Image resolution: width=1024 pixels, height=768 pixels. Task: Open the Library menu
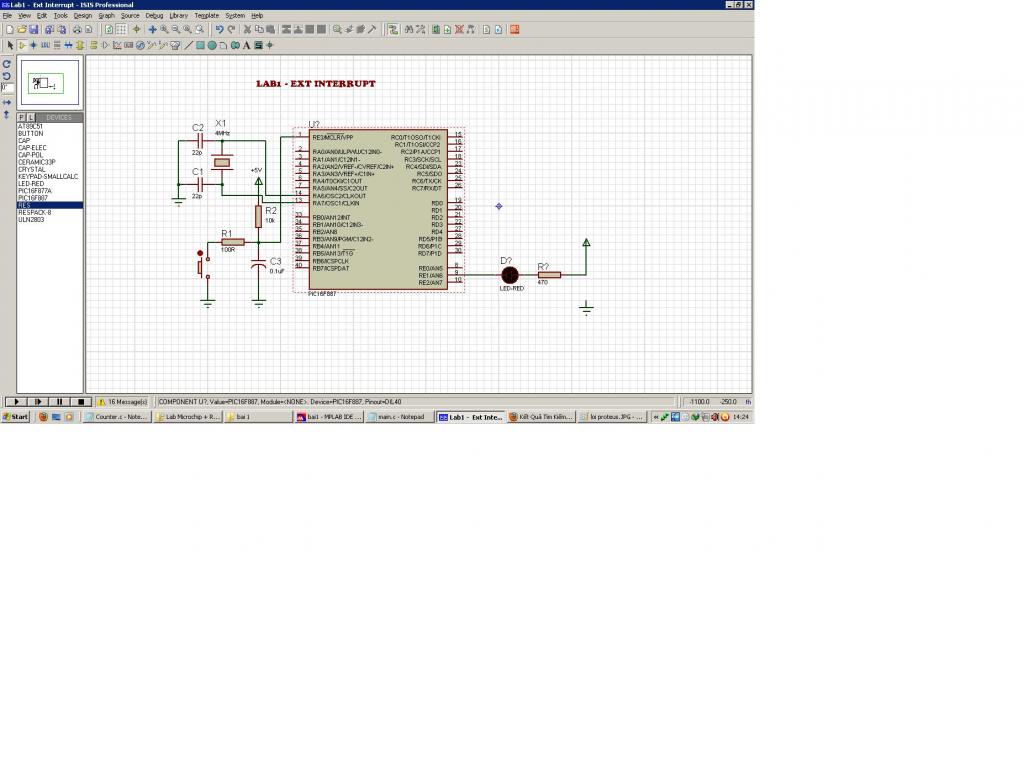(x=178, y=16)
